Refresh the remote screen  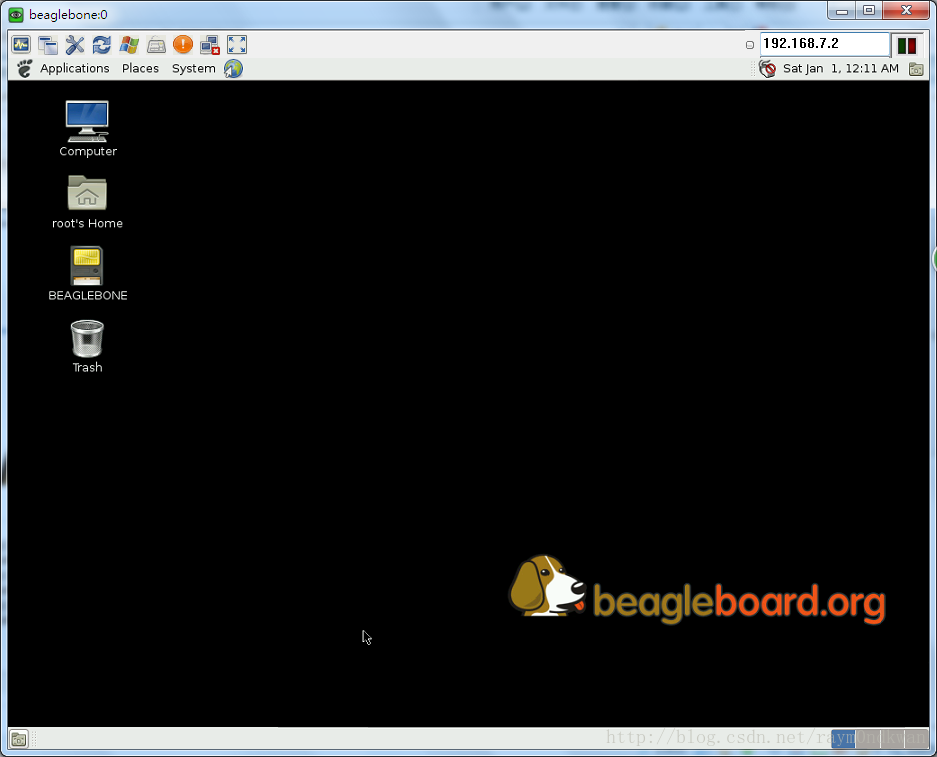(102, 45)
